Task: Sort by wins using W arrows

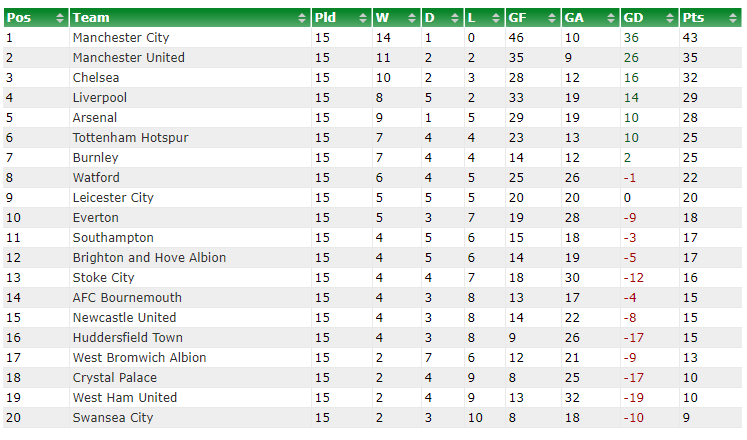Action: (x=412, y=18)
